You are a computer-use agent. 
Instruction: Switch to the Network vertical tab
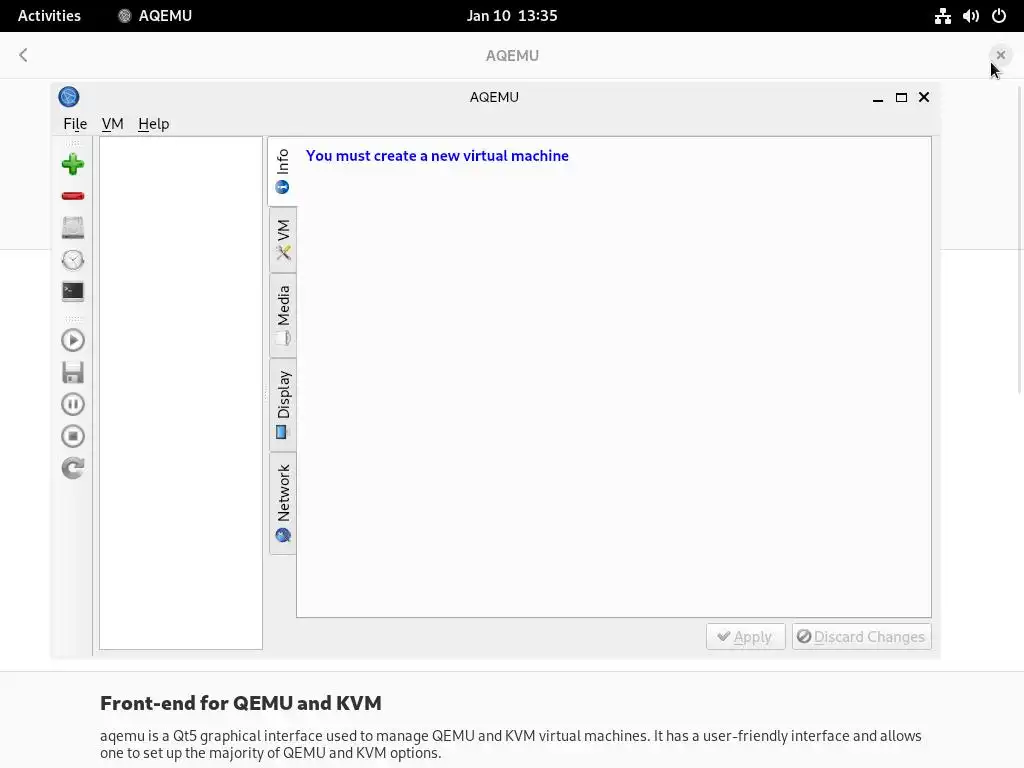click(283, 504)
